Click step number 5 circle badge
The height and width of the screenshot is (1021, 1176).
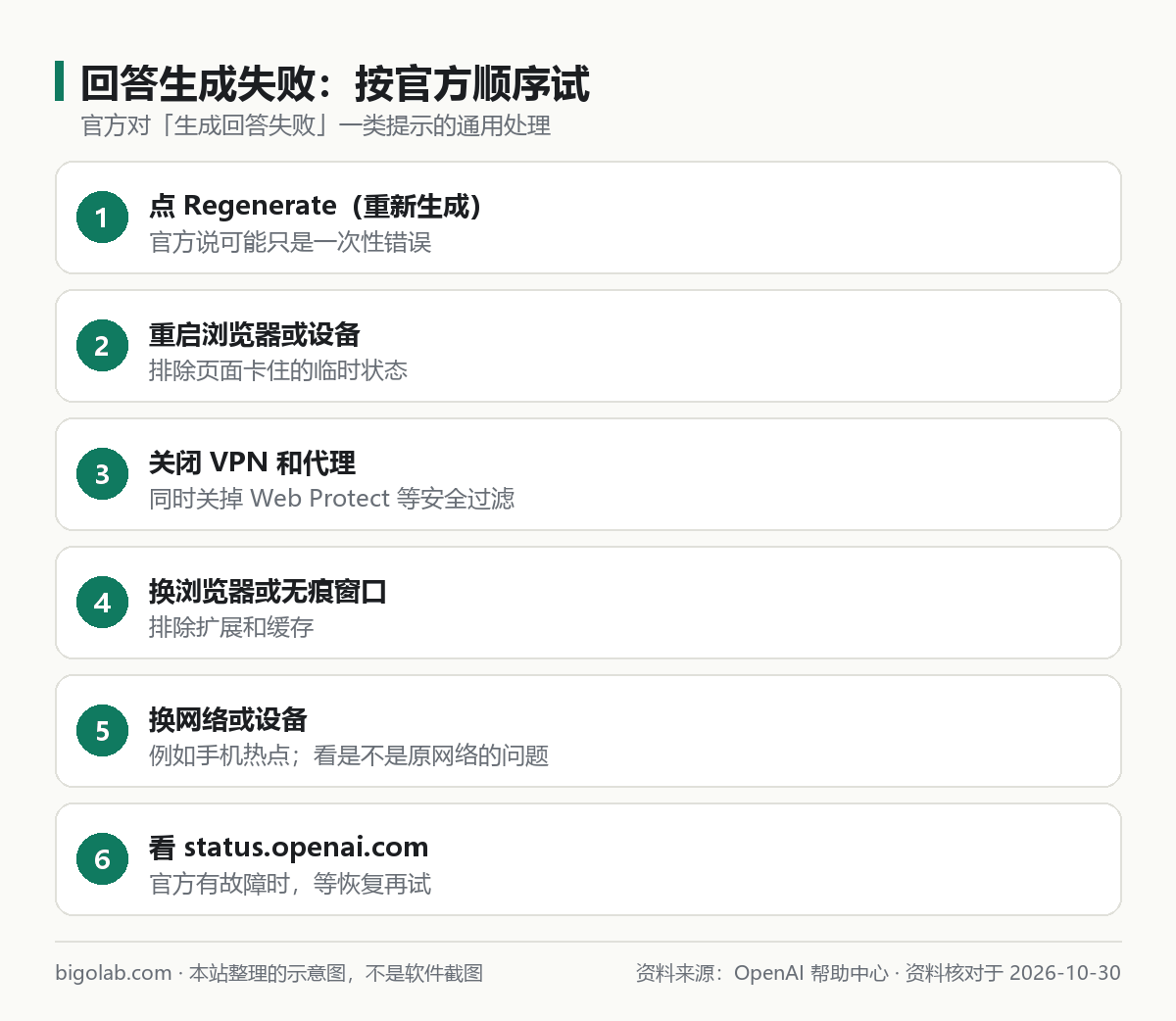tap(102, 731)
